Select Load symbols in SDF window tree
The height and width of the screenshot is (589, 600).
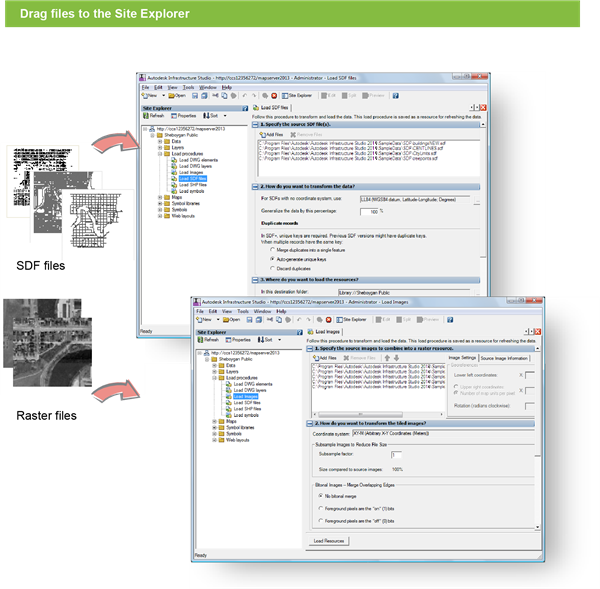(x=192, y=191)
